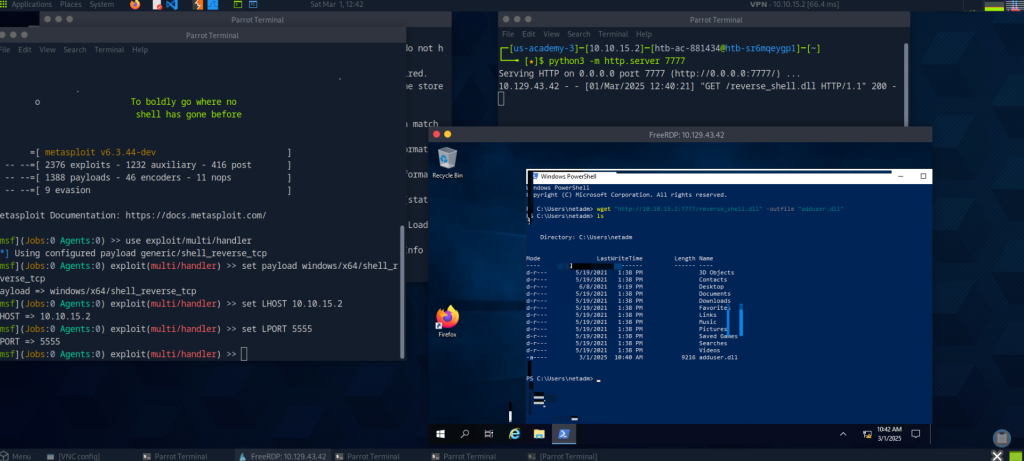Click the VPN 10.10.15.2 status text

coord(795,5)
